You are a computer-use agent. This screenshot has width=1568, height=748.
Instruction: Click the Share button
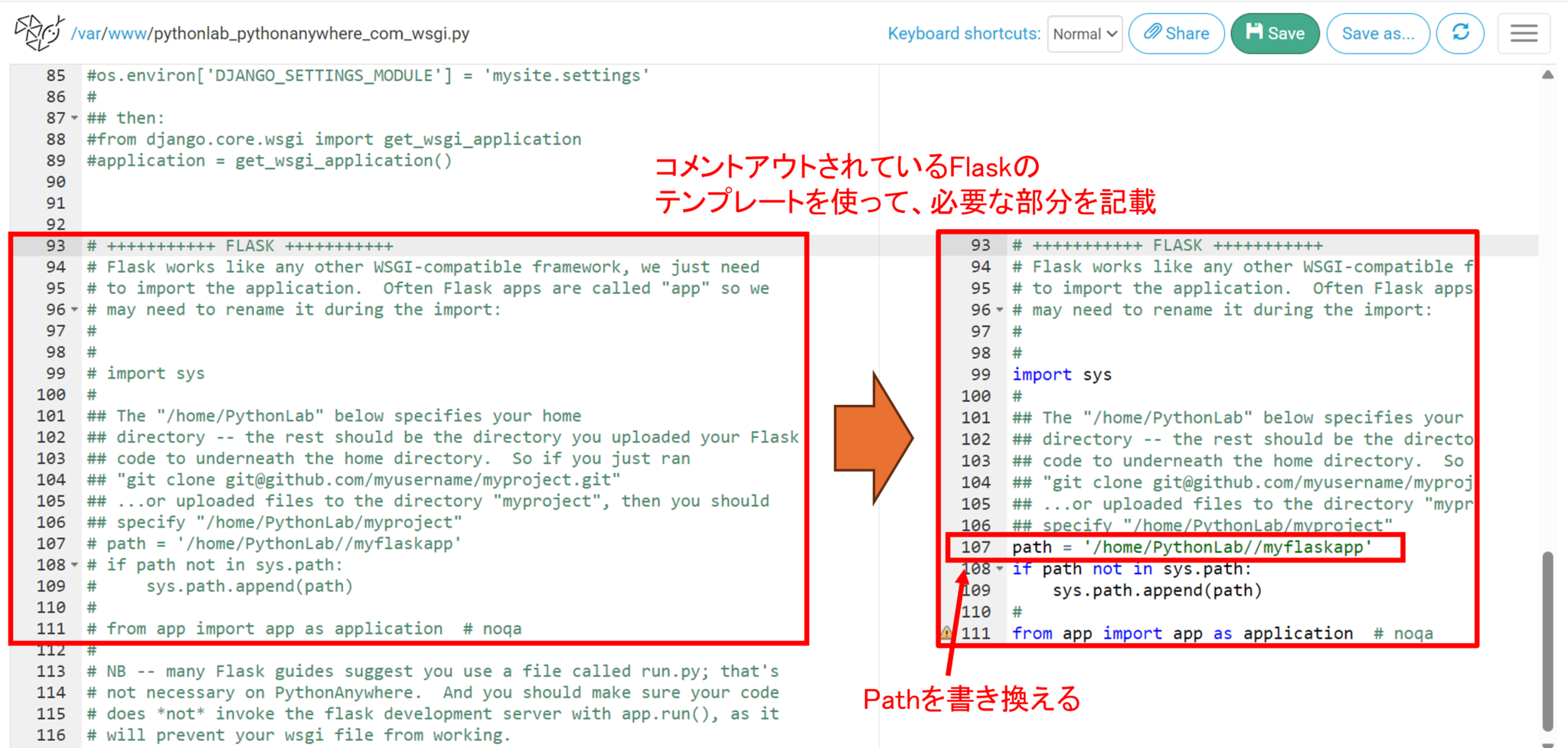[1176, 32]
